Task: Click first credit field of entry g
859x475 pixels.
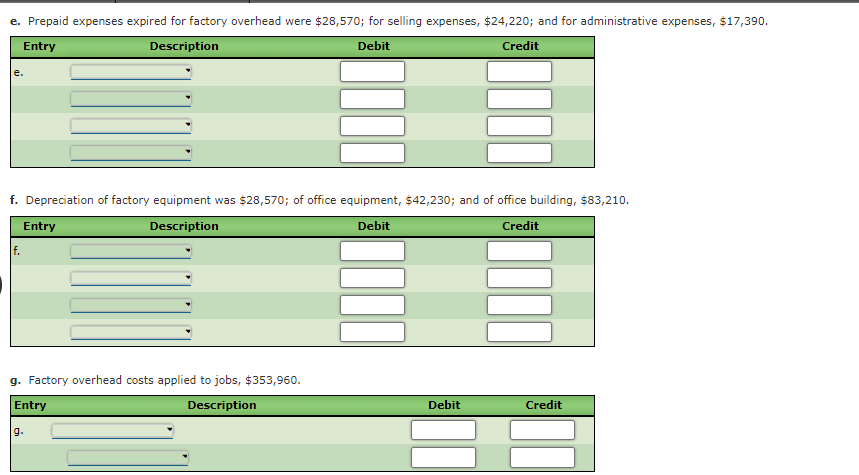Action: tap(542, 430)
